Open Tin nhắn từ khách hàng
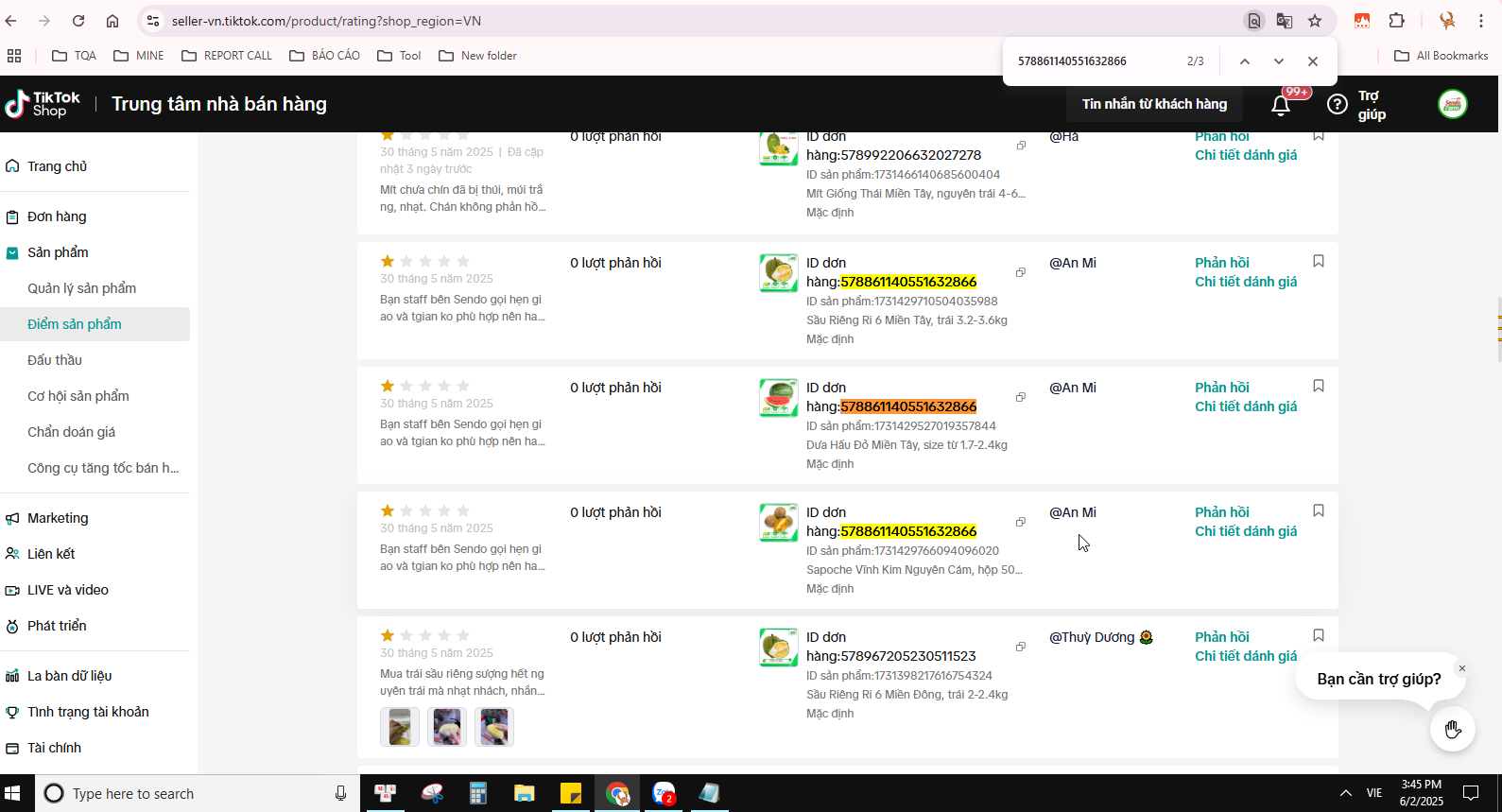1502x812 pixels. [1154, 104]
